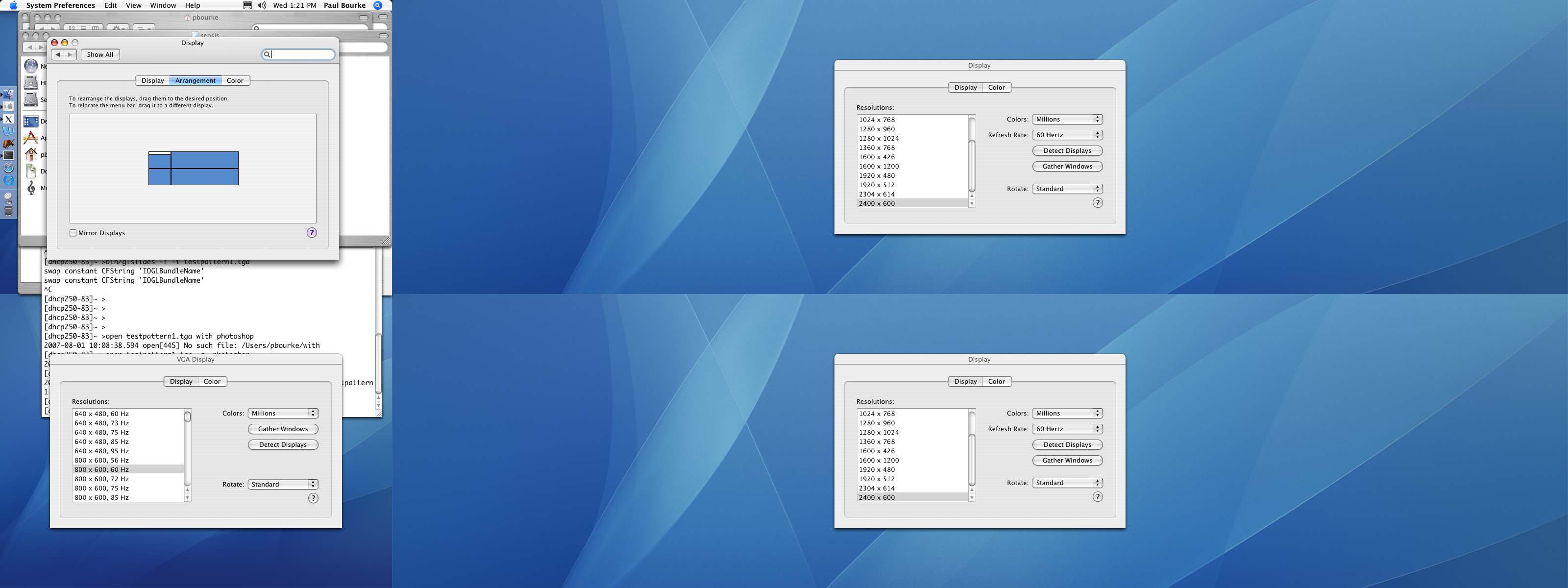Open Colors dropdown in the VGA Display window
Viewport: 1568px width, 588px height.
283,413
